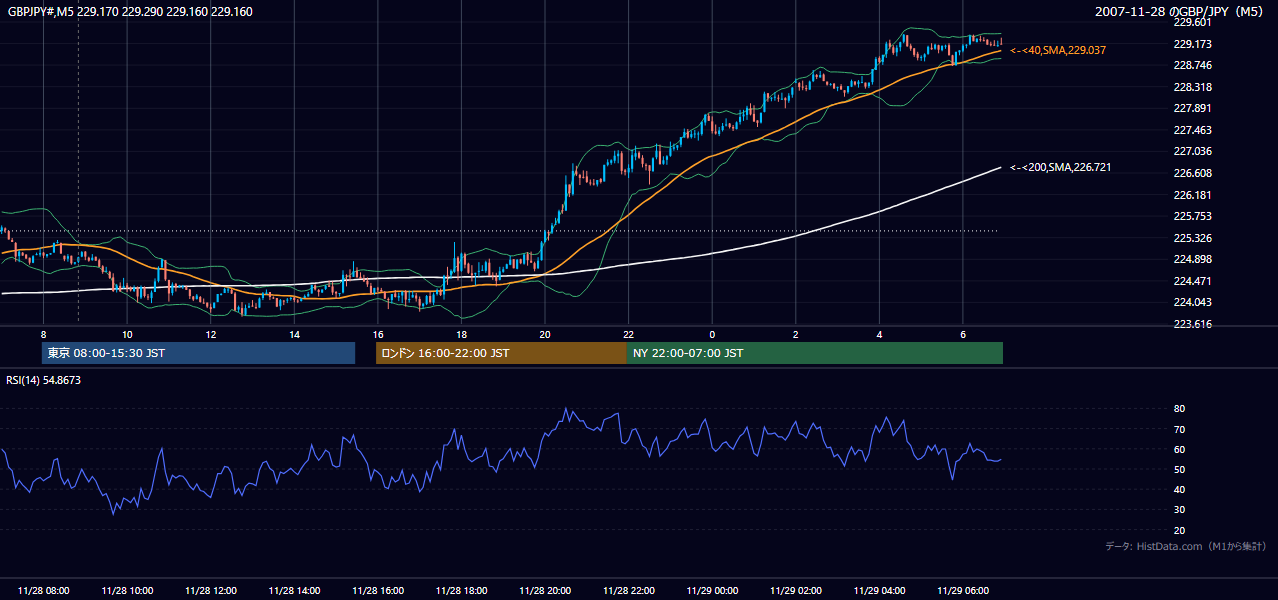Click the bottom time label 11/29 04:00

click(879, 591)
